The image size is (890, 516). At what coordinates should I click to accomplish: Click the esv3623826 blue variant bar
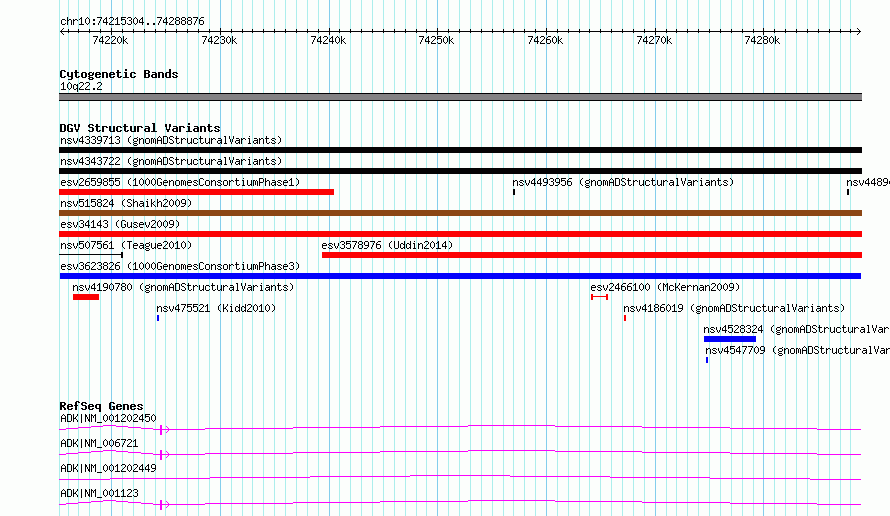tap(460, 276)
